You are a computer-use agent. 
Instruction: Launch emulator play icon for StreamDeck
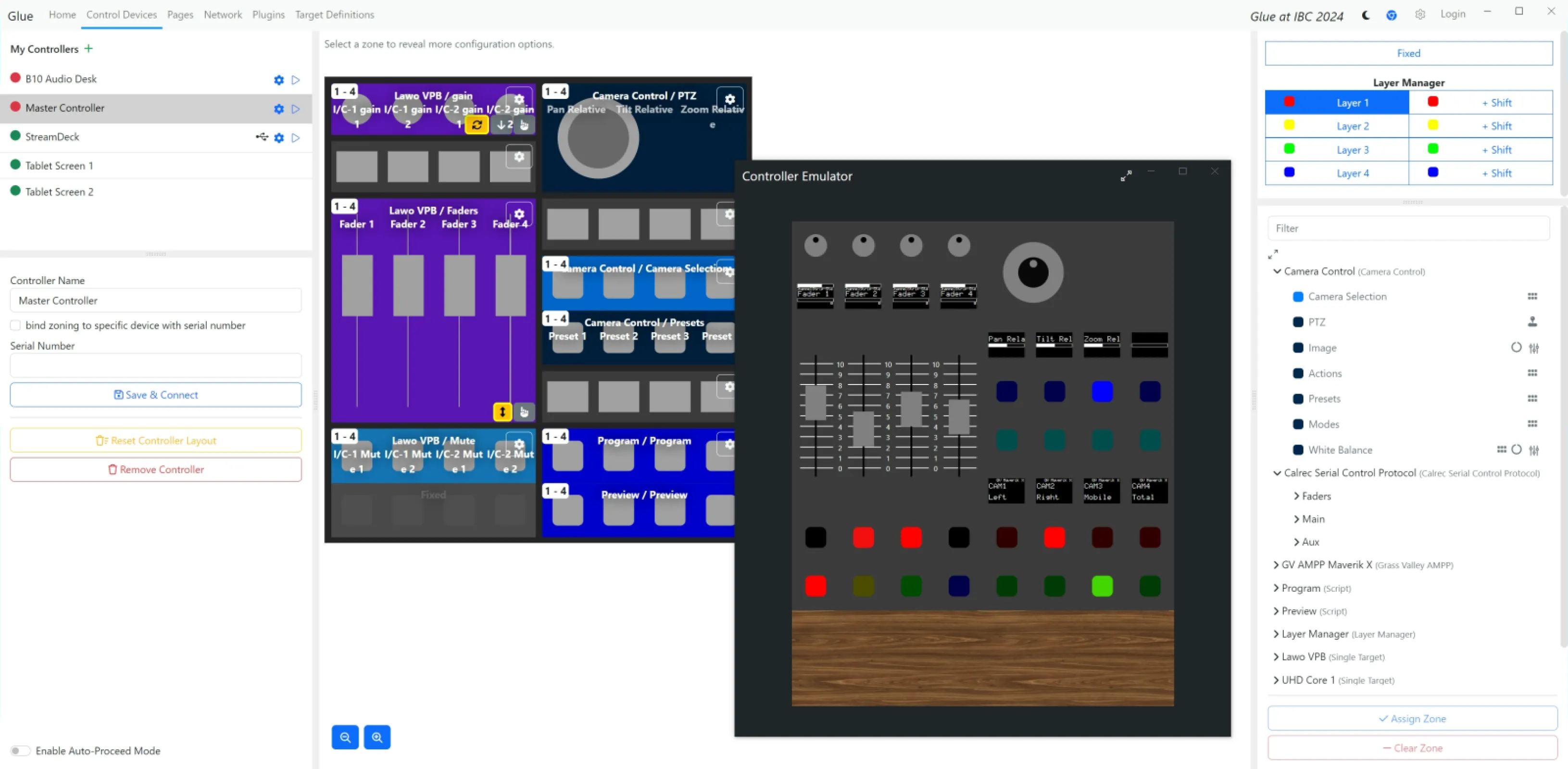[296, 137]
